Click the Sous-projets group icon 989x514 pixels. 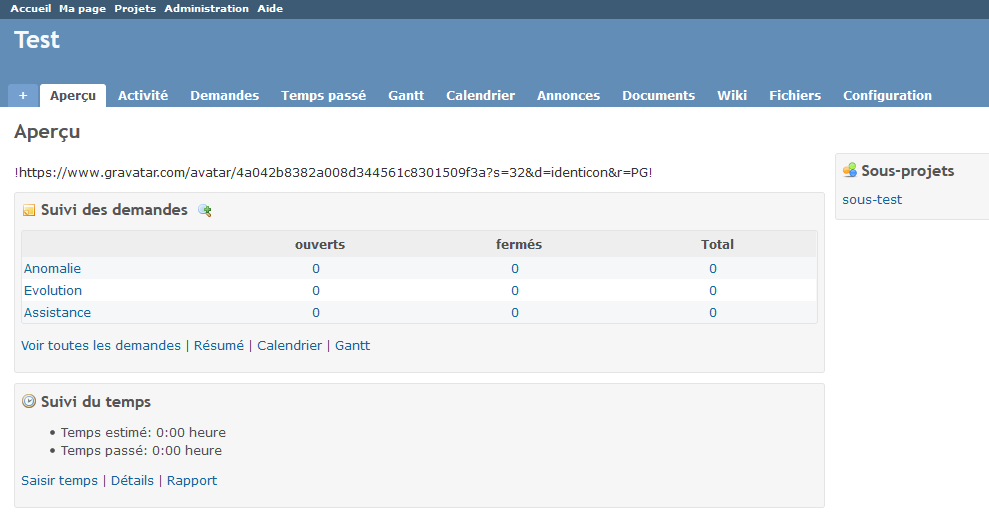pos(850,170)
